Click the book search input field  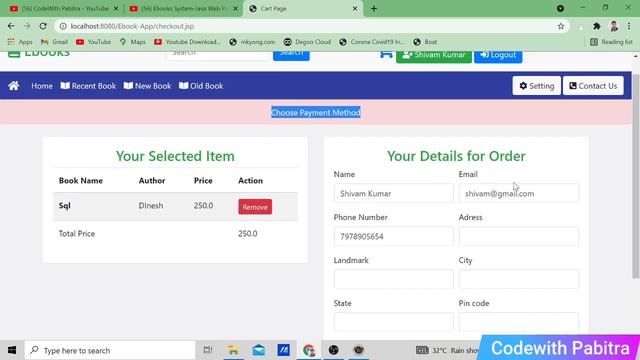[218, 56]
